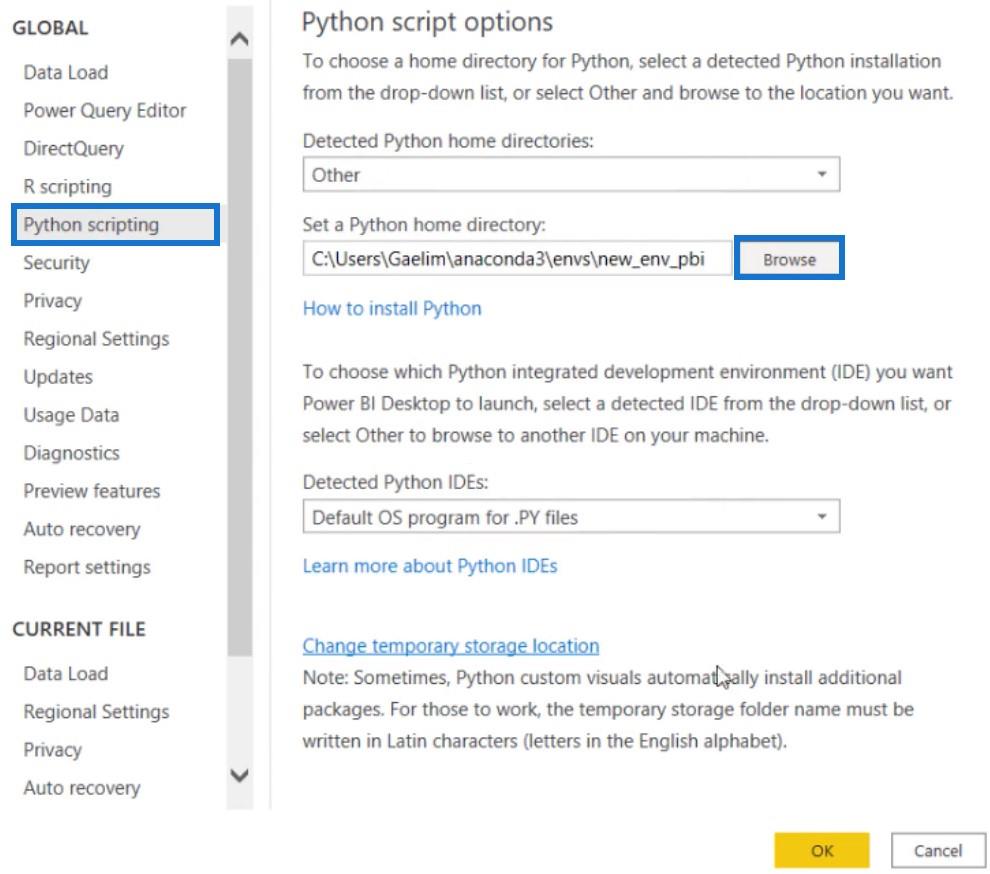
Task: Go to Updates settings
Action: click(58, 377)
